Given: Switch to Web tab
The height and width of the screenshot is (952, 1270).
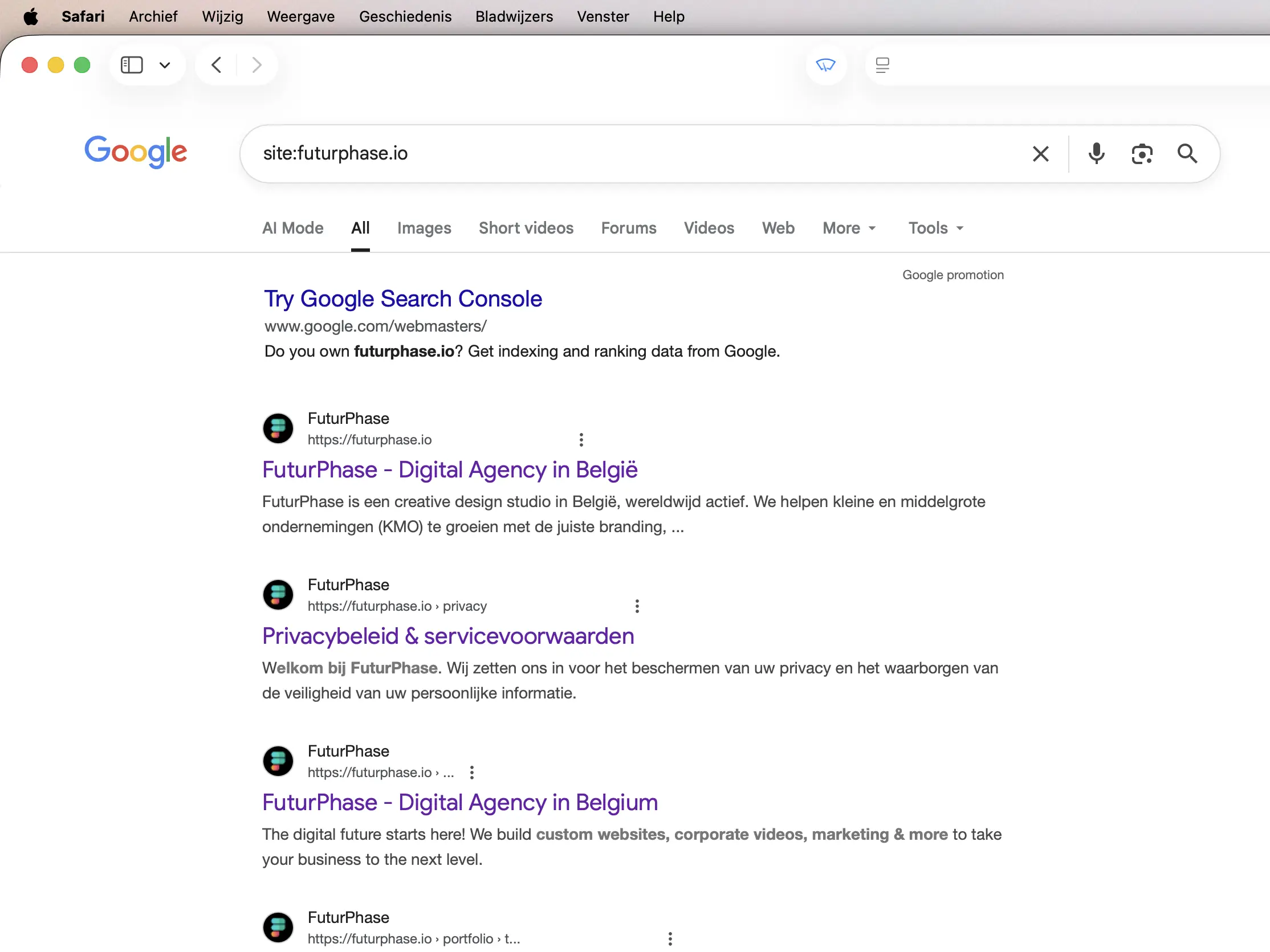Looking at the screenshot, I should point(778,228).
